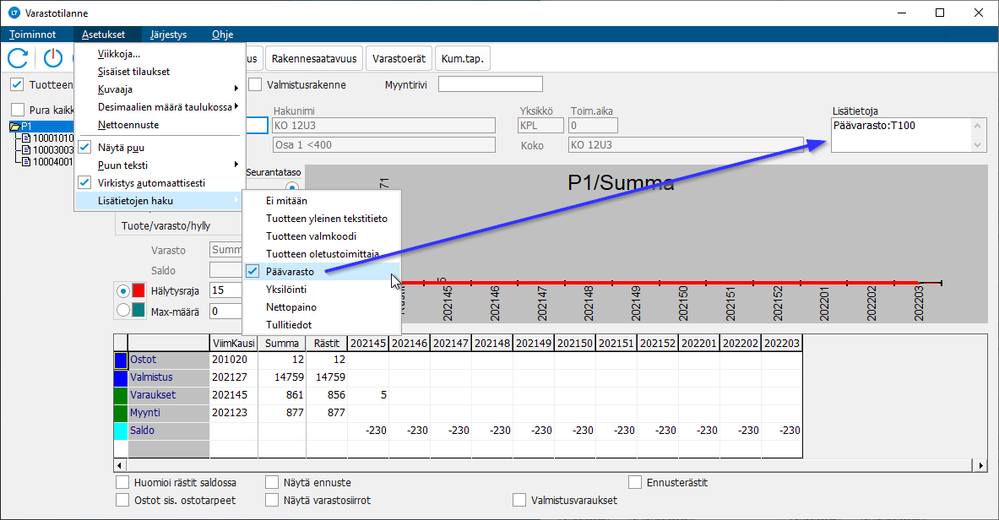Viewport: 999px width, 520px height.
Task: Click the refresh arrow toolbar icon
Action: pyautogui.click(x=18, y=59)
